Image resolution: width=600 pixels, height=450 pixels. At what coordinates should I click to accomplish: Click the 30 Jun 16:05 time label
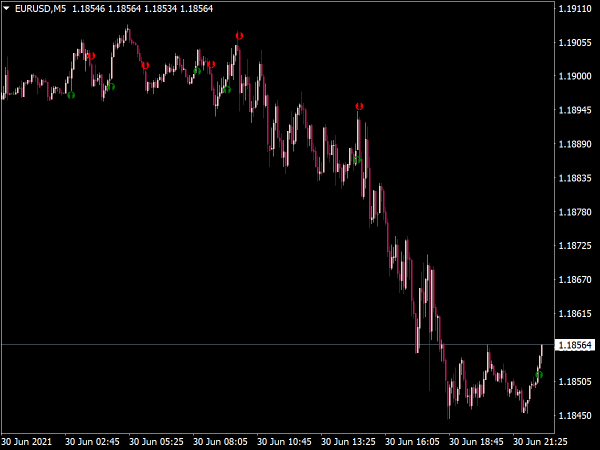pyautogui.click(x=412, y=442)
